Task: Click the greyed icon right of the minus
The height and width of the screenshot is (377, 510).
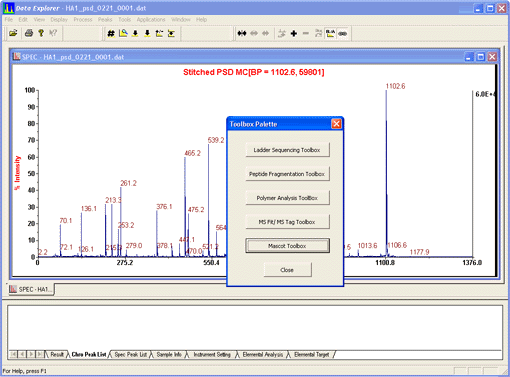Action: [x=318, y=33]
